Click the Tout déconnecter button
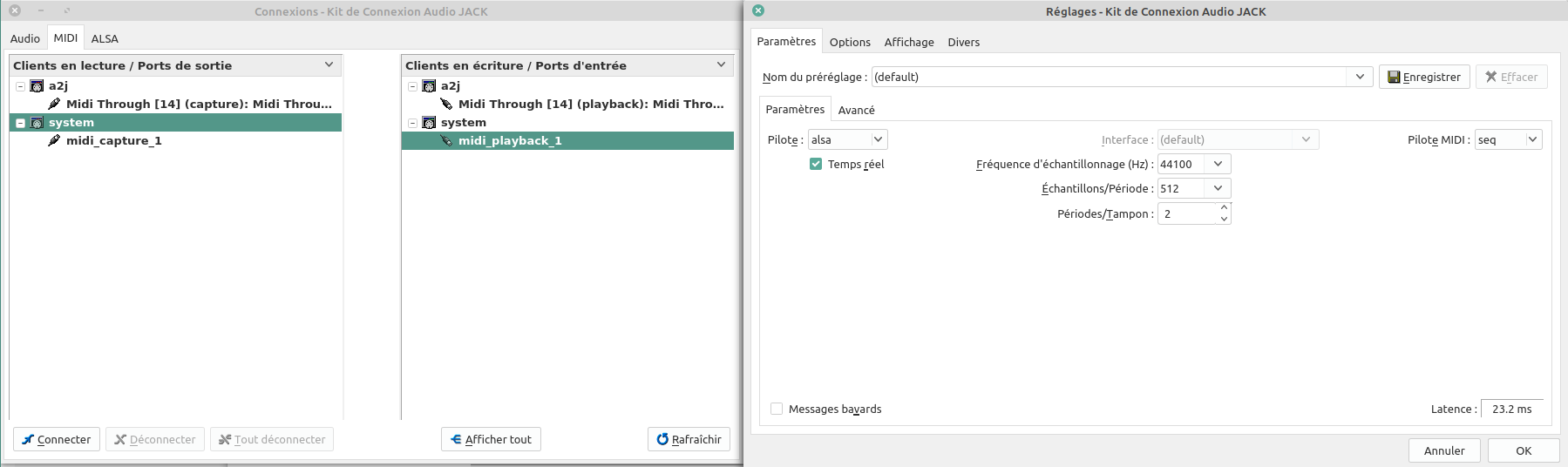Viewport: 1568px width, 467px height. 272,439
